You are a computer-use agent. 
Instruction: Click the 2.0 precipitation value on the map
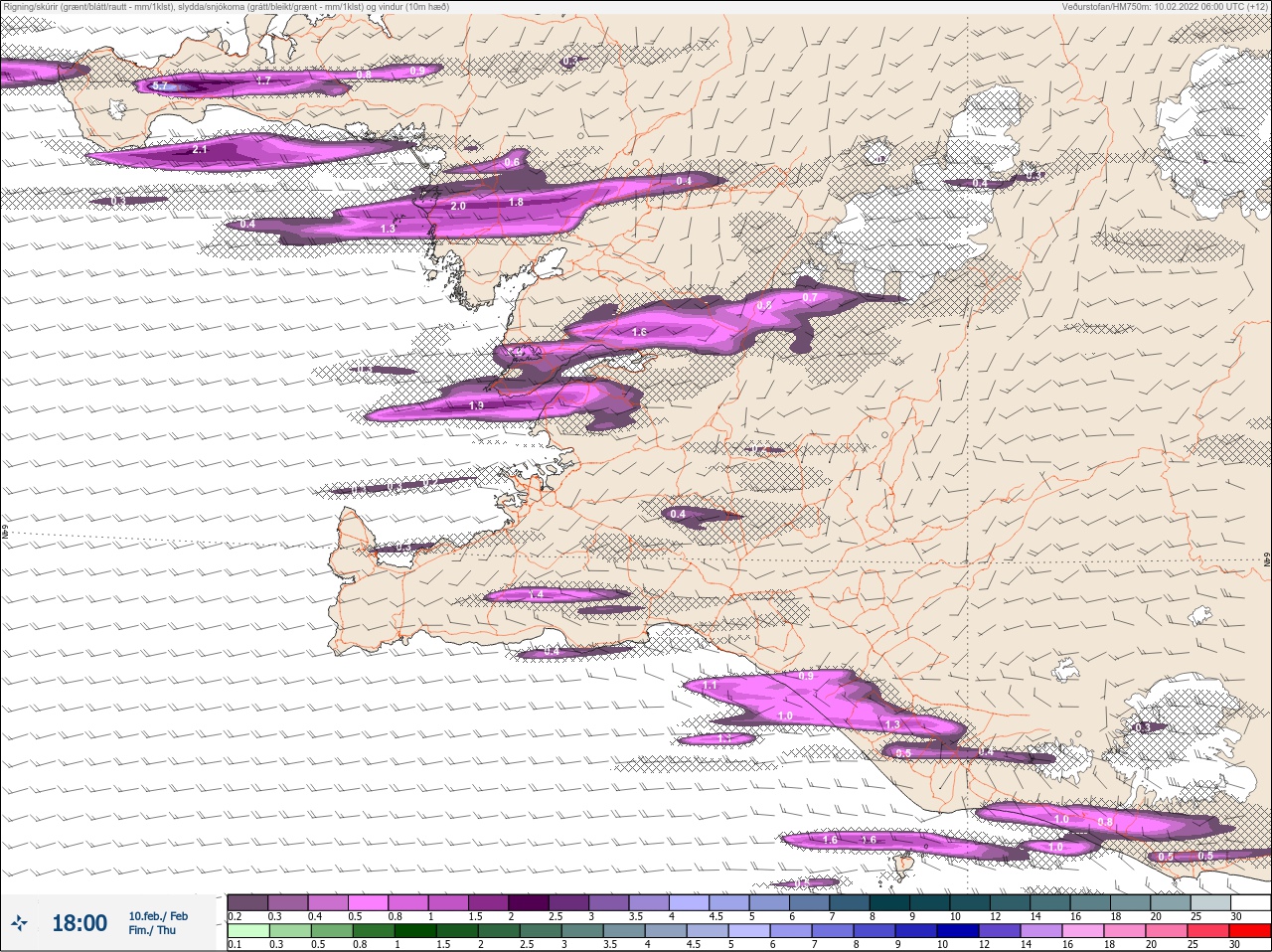pyautogui.click(x=458, y=206)
